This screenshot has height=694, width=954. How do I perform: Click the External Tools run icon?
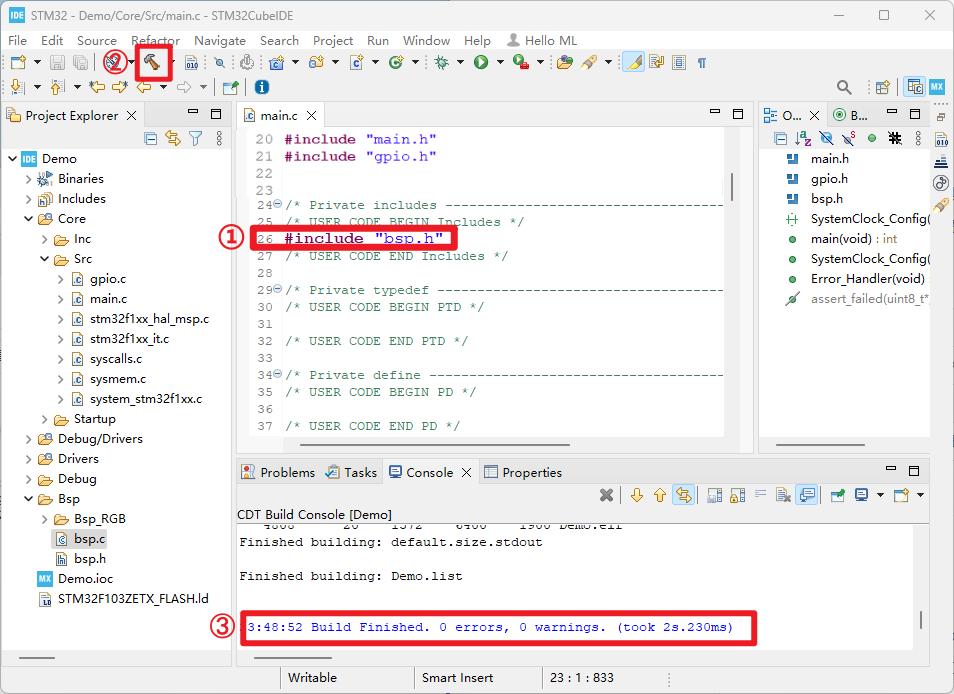[x=521, y=62]
